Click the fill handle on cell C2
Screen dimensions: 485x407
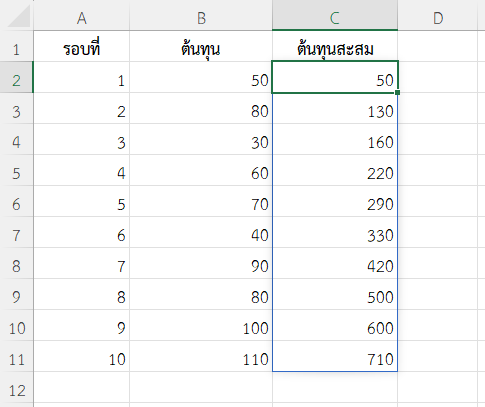(397, 92)
